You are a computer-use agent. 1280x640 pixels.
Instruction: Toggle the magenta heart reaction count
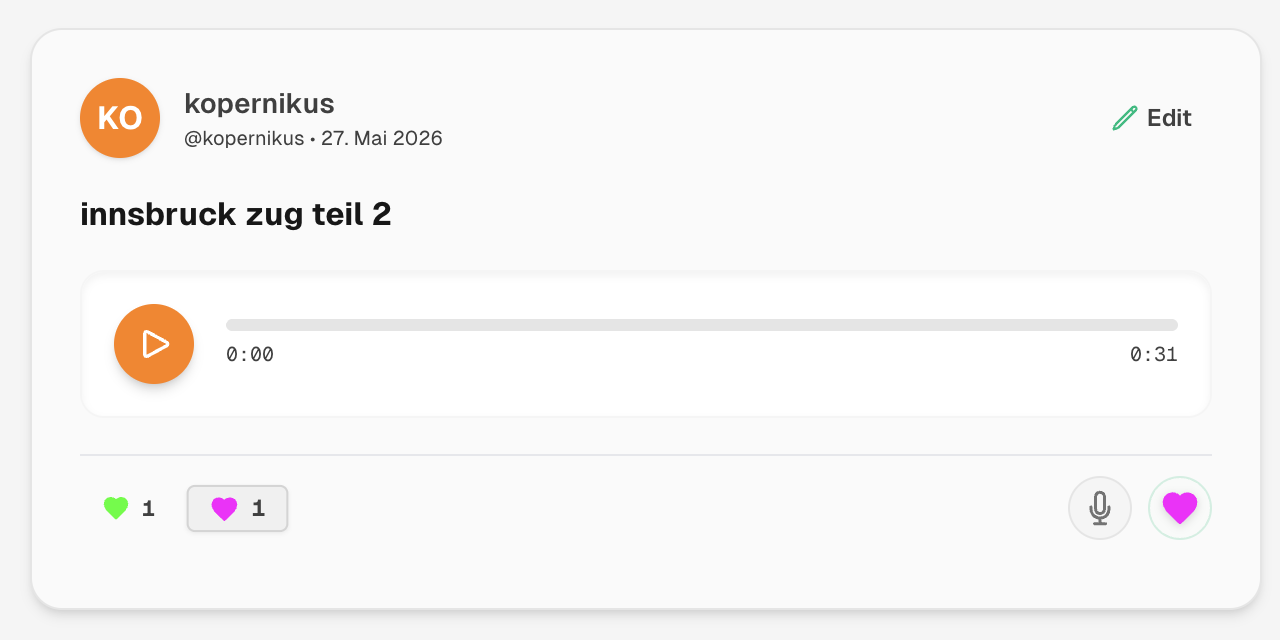point(238,509)
